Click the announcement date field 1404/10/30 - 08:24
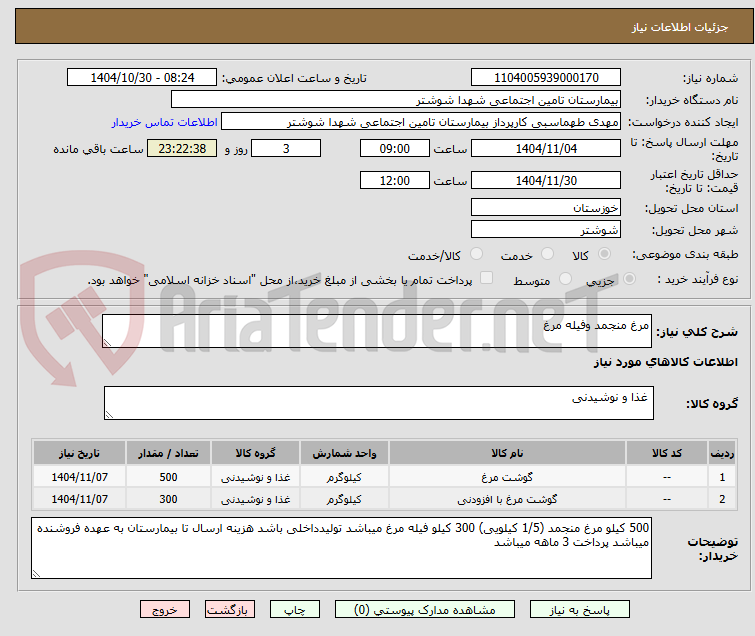755x636 pixels. [x=142, y=78]
